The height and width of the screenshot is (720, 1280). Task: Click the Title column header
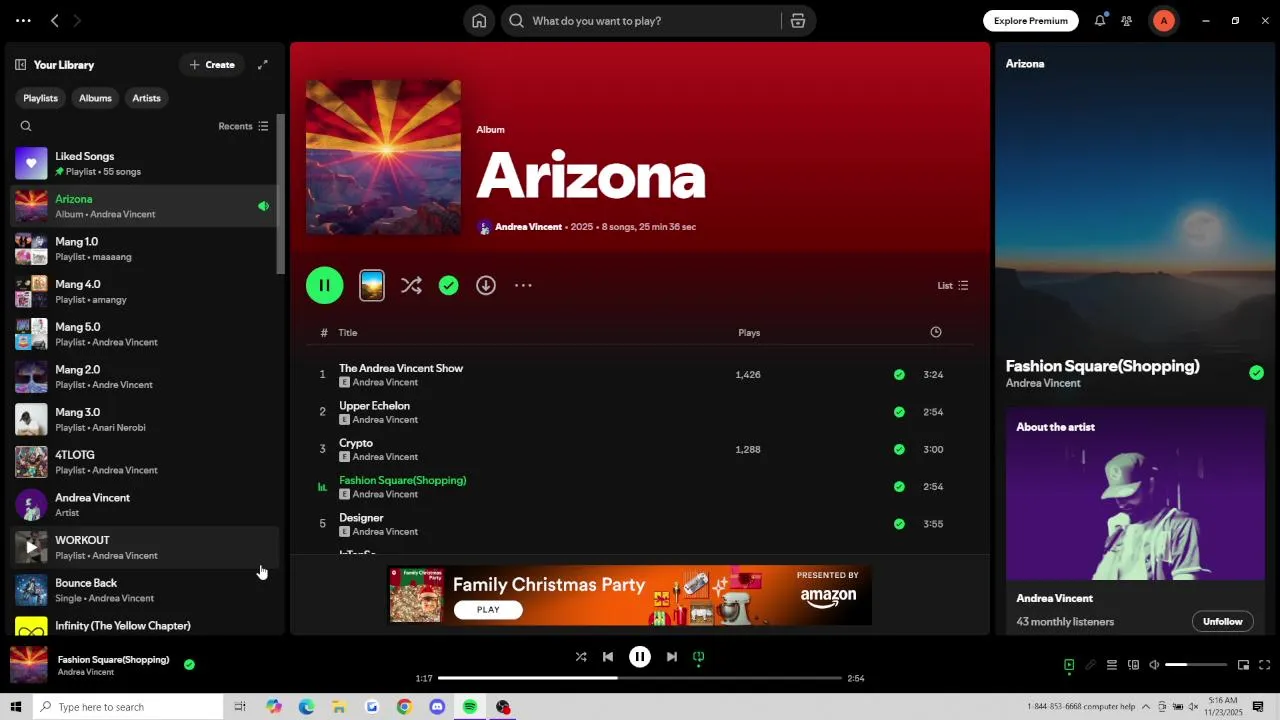(x=347, y=333)
